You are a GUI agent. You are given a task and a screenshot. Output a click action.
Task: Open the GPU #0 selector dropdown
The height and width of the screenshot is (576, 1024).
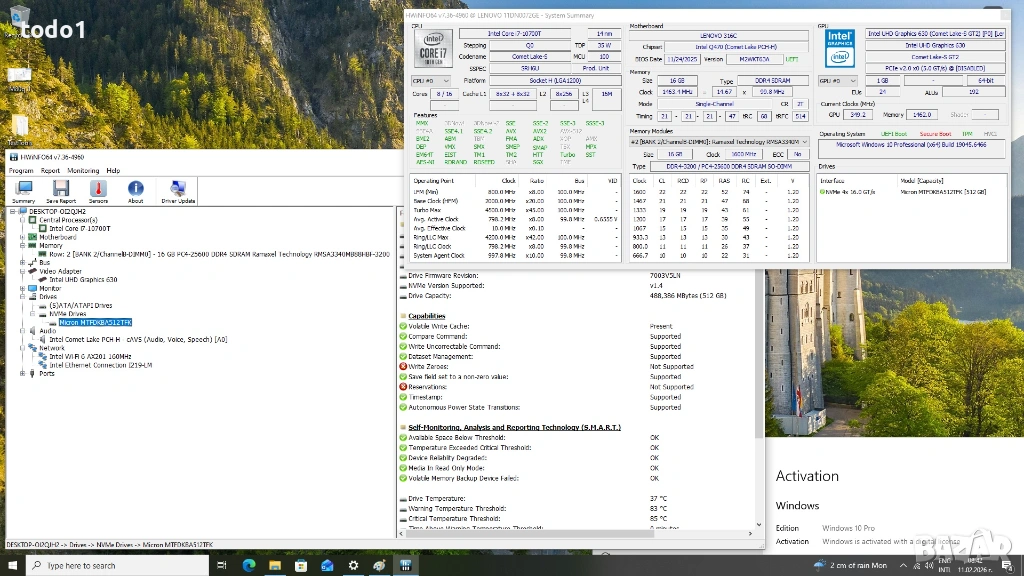coord(837,80)
